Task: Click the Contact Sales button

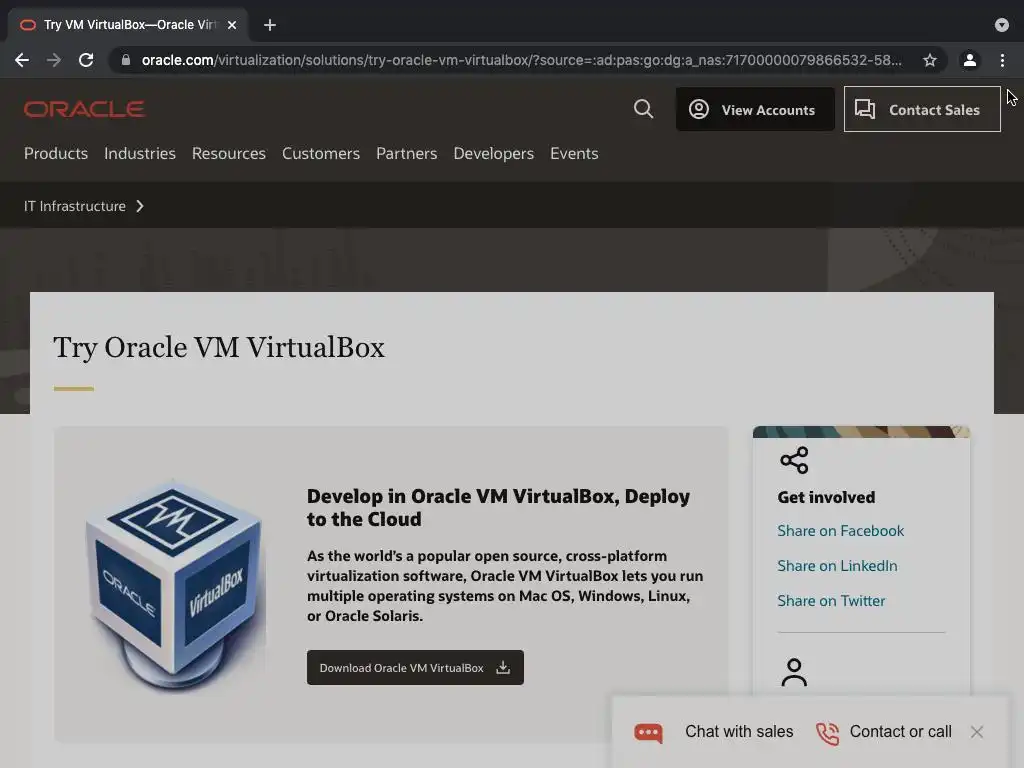Action: pos(921,109)
